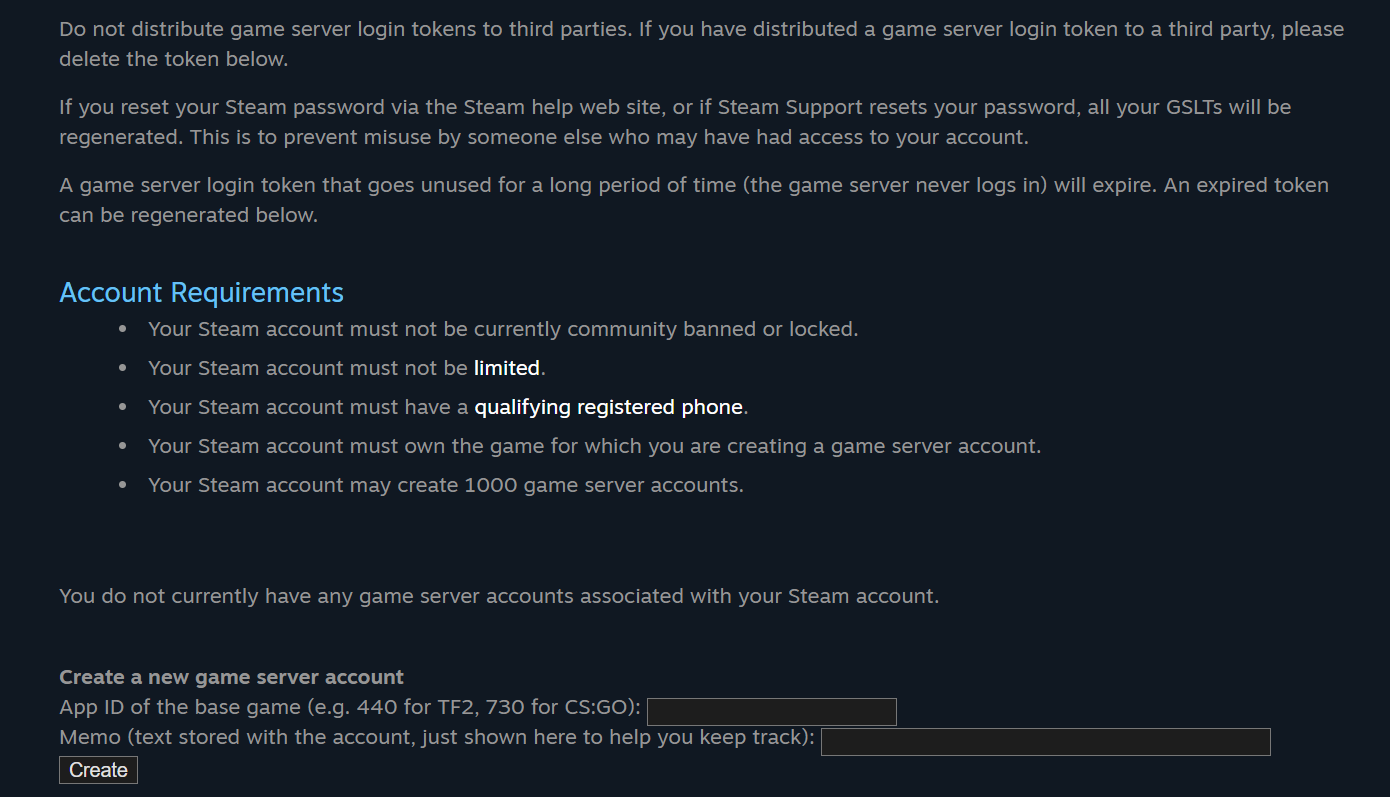
Task: Click the "Create a new game server account" heading
Action: tap(231, 677)
